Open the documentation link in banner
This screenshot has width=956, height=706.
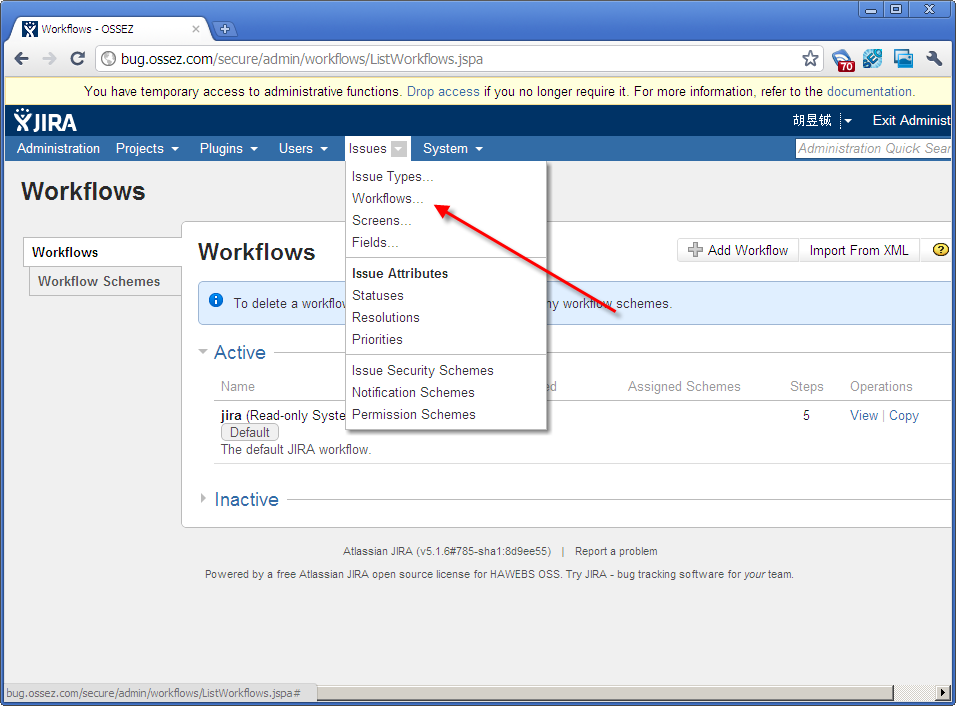(869, 91)
